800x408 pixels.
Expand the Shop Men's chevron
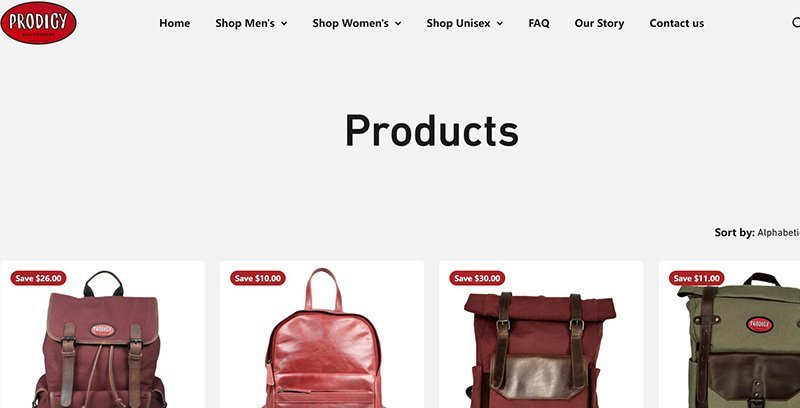[x=284, y=23]
